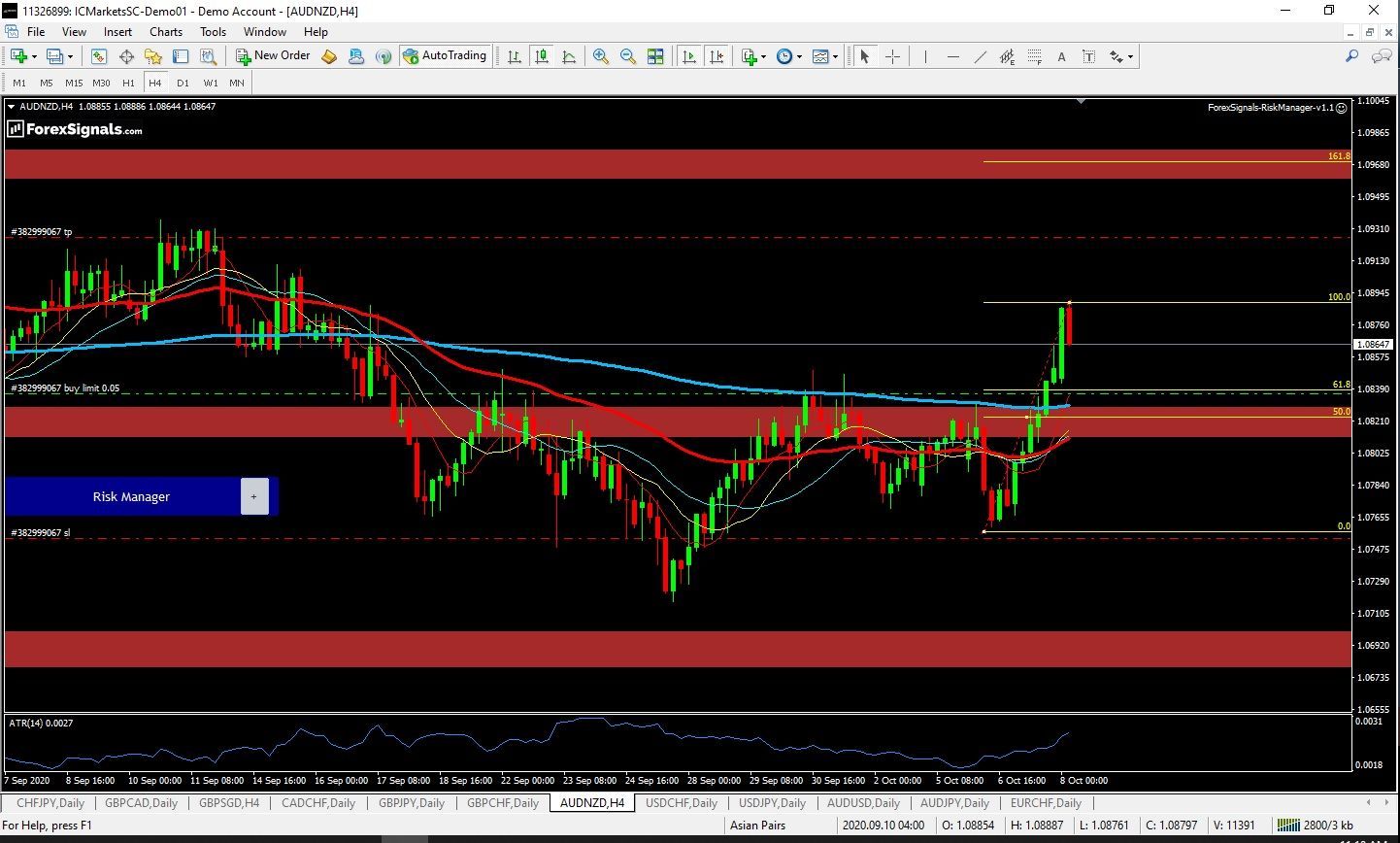Open the Help menu
Viewport: 1400px width, 843px height.
pyautogui.click(x=316, y=31)
